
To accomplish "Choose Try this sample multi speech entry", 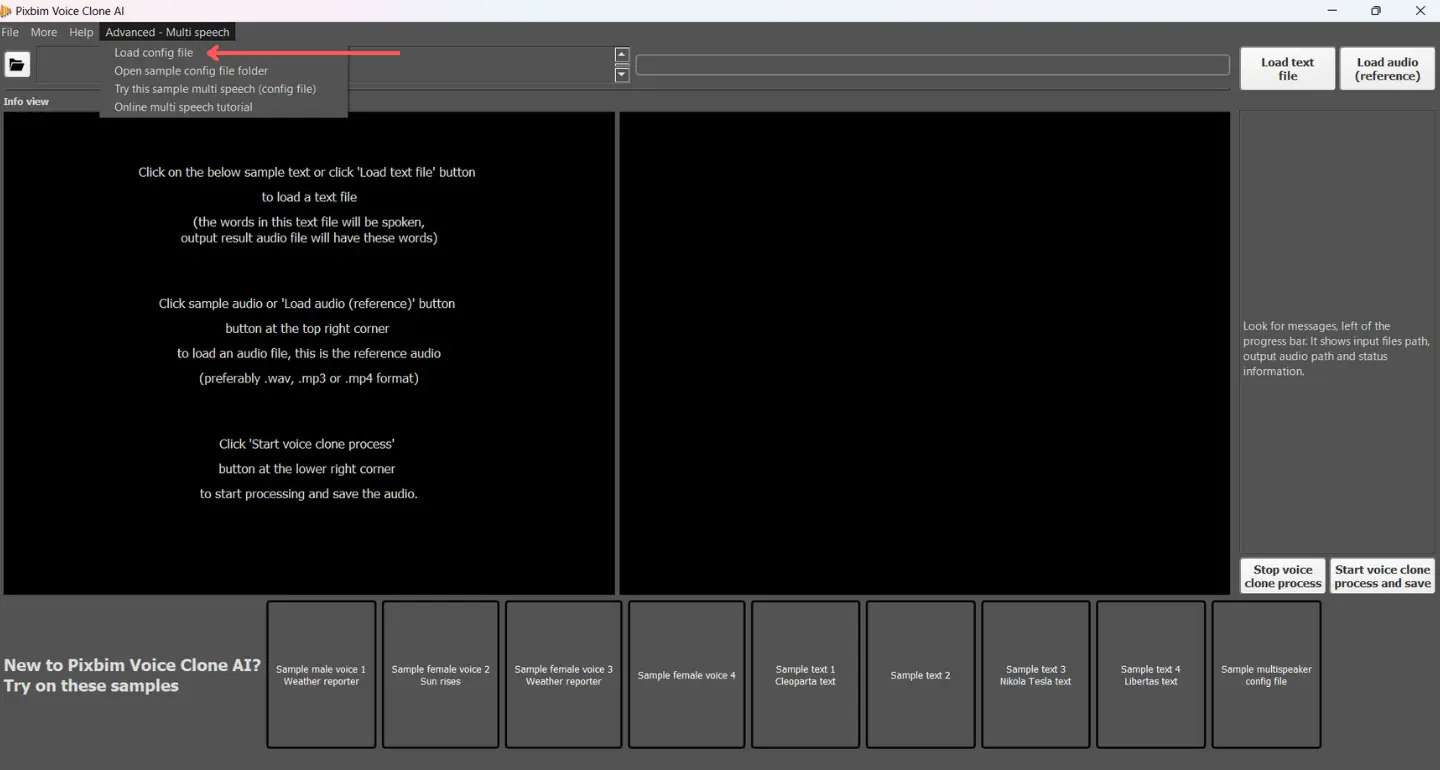I will click(x=215, y=89).
